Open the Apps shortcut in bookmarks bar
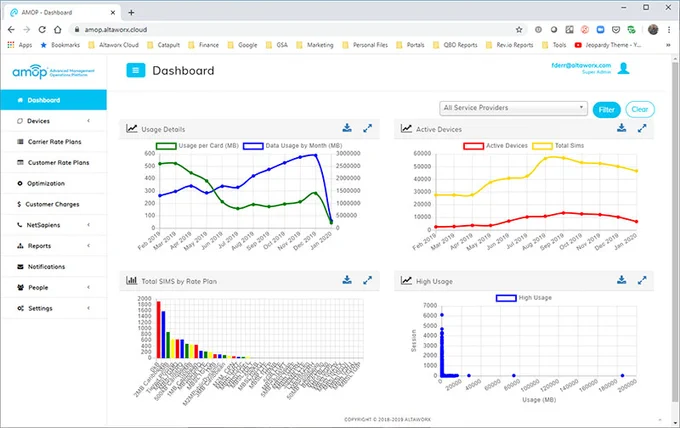 [20, 45]
